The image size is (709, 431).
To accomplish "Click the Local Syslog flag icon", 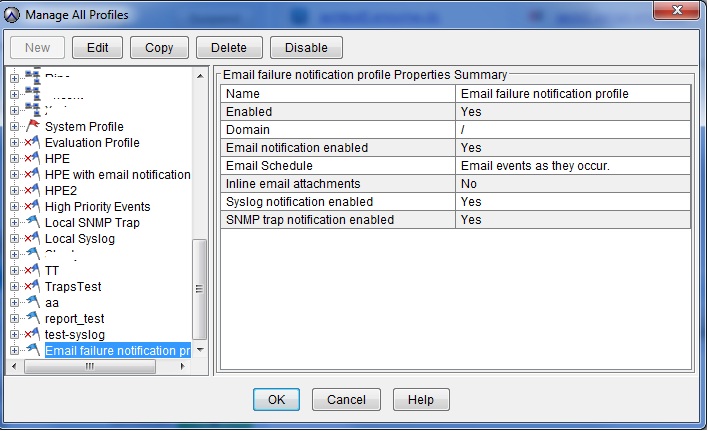I will 32,238.
